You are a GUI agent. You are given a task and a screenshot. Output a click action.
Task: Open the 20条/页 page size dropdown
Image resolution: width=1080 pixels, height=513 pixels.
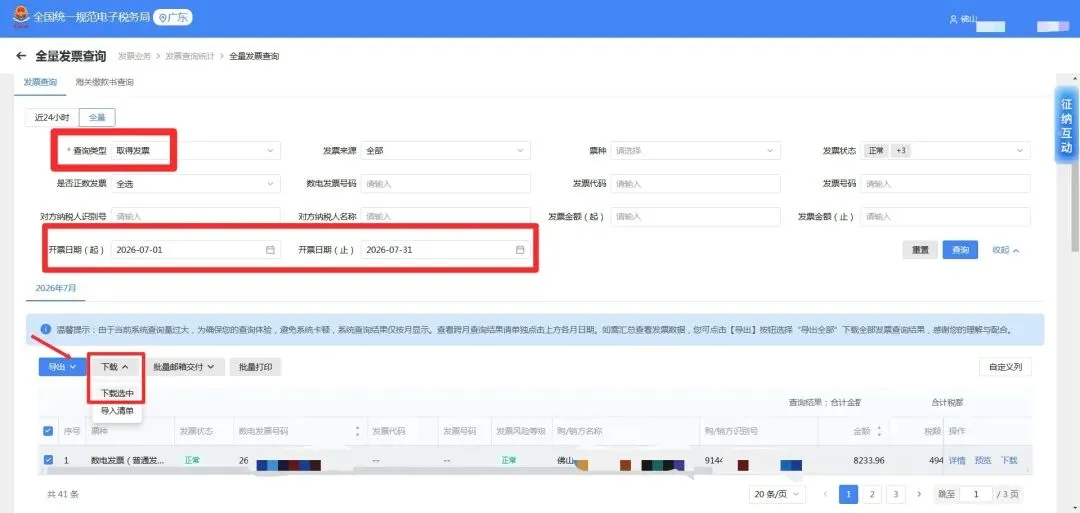point(777,494)
